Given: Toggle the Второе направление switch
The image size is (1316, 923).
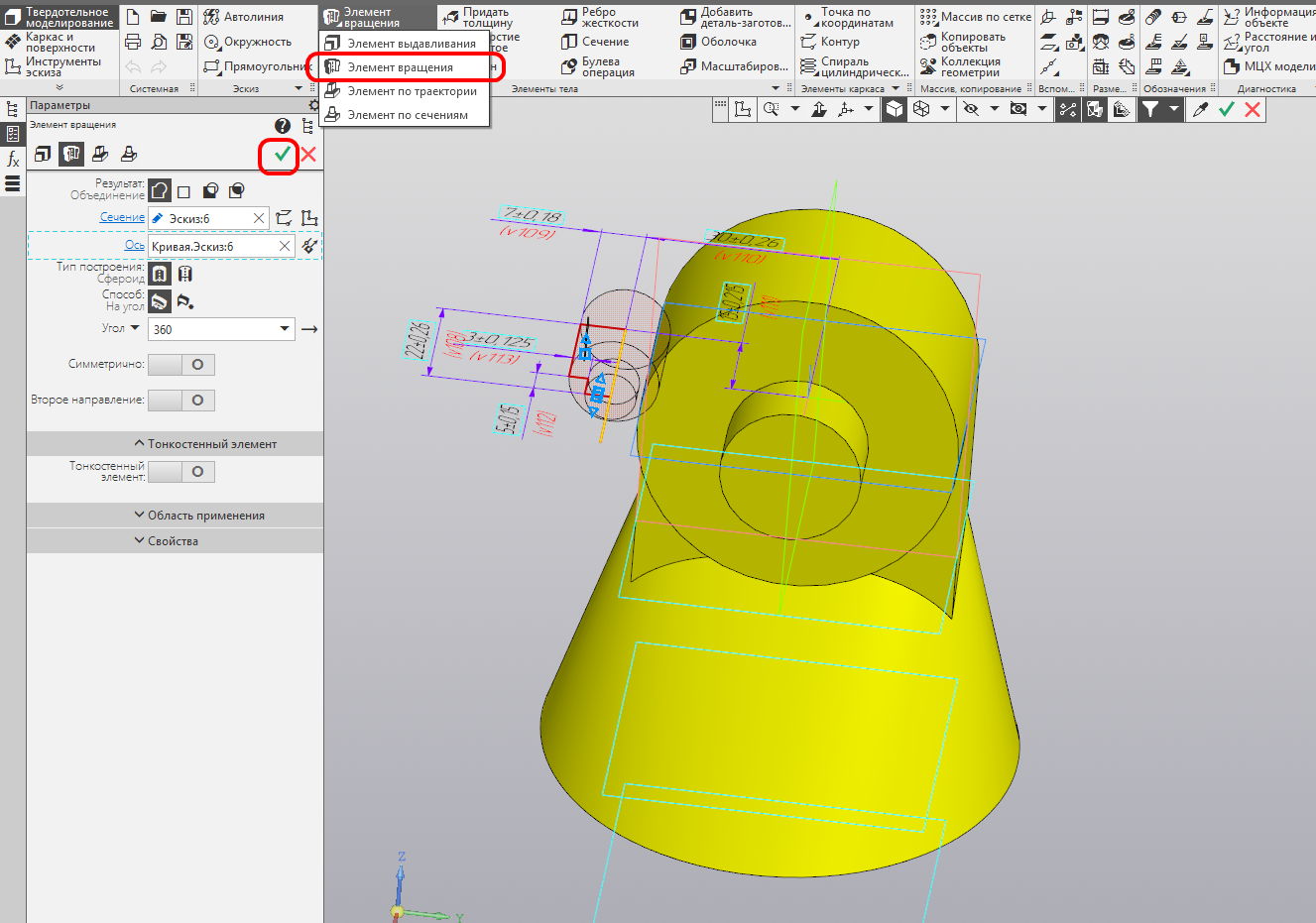Looking at the screenshot, I should click(181, 401).
